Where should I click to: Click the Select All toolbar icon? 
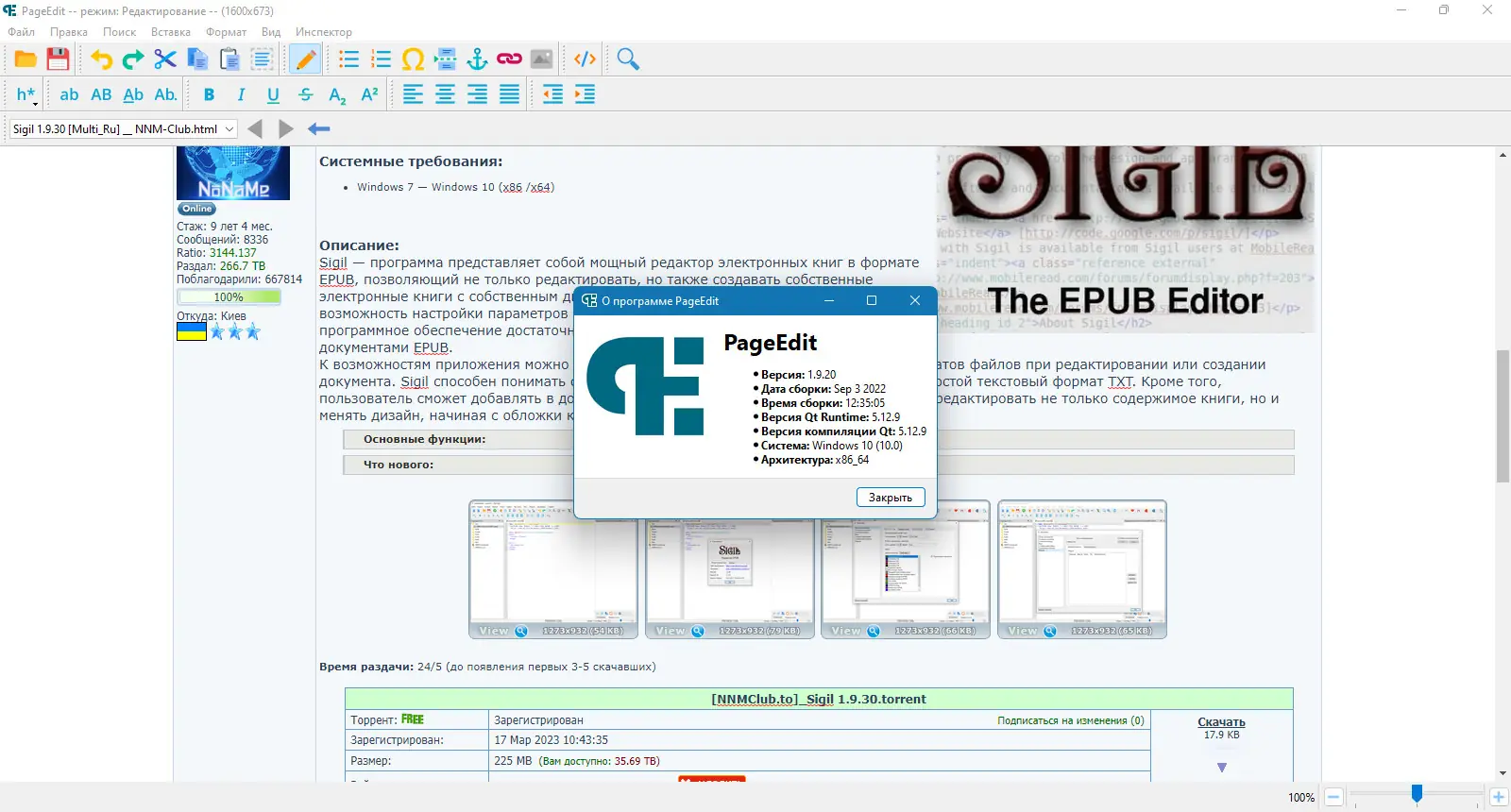[x=262, y=59]
